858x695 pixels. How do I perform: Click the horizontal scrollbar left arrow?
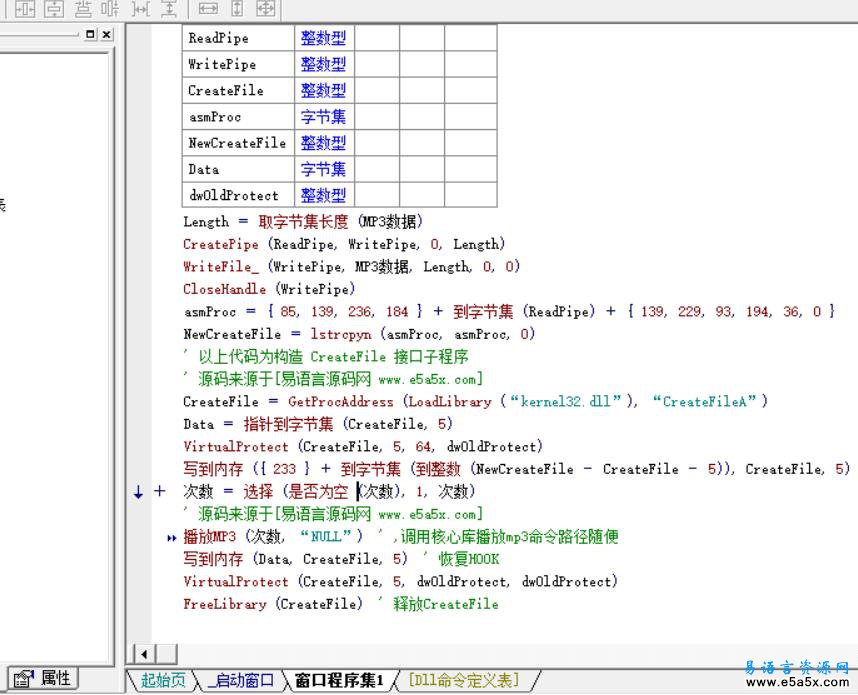tap(144, 653)
